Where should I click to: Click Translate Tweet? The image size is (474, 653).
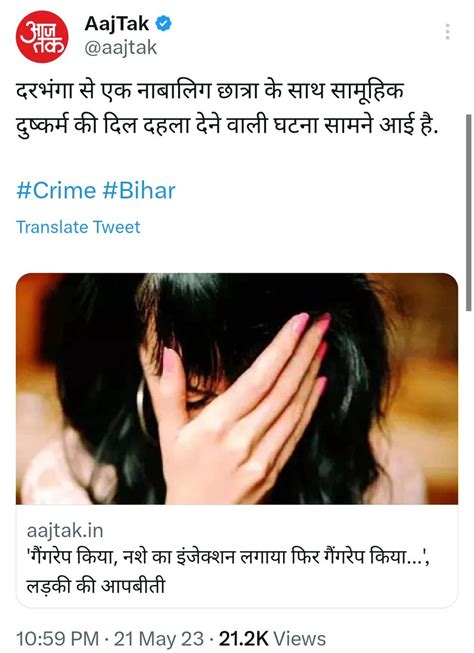(x=78, y=227)
